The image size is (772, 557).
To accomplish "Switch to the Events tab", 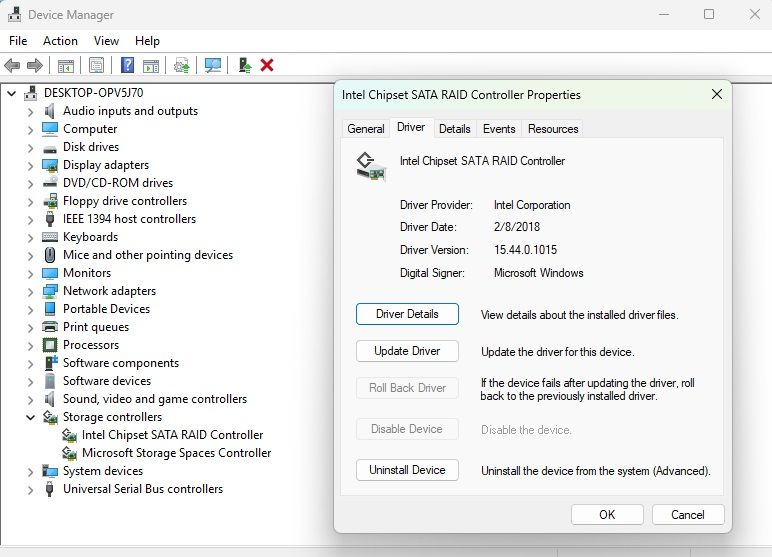I will 499,129.
